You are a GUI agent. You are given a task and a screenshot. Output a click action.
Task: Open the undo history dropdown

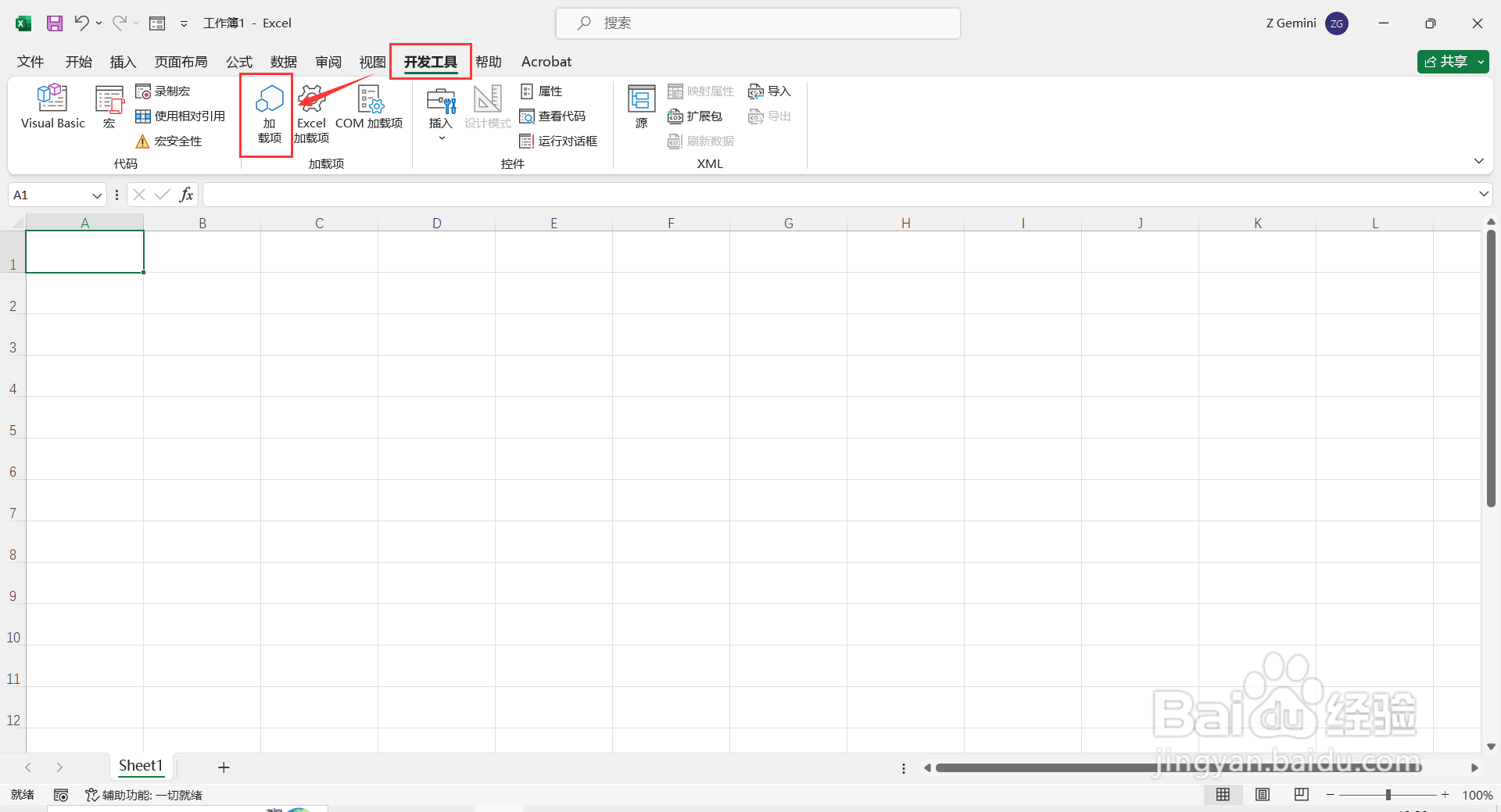(x=99, y=23)
